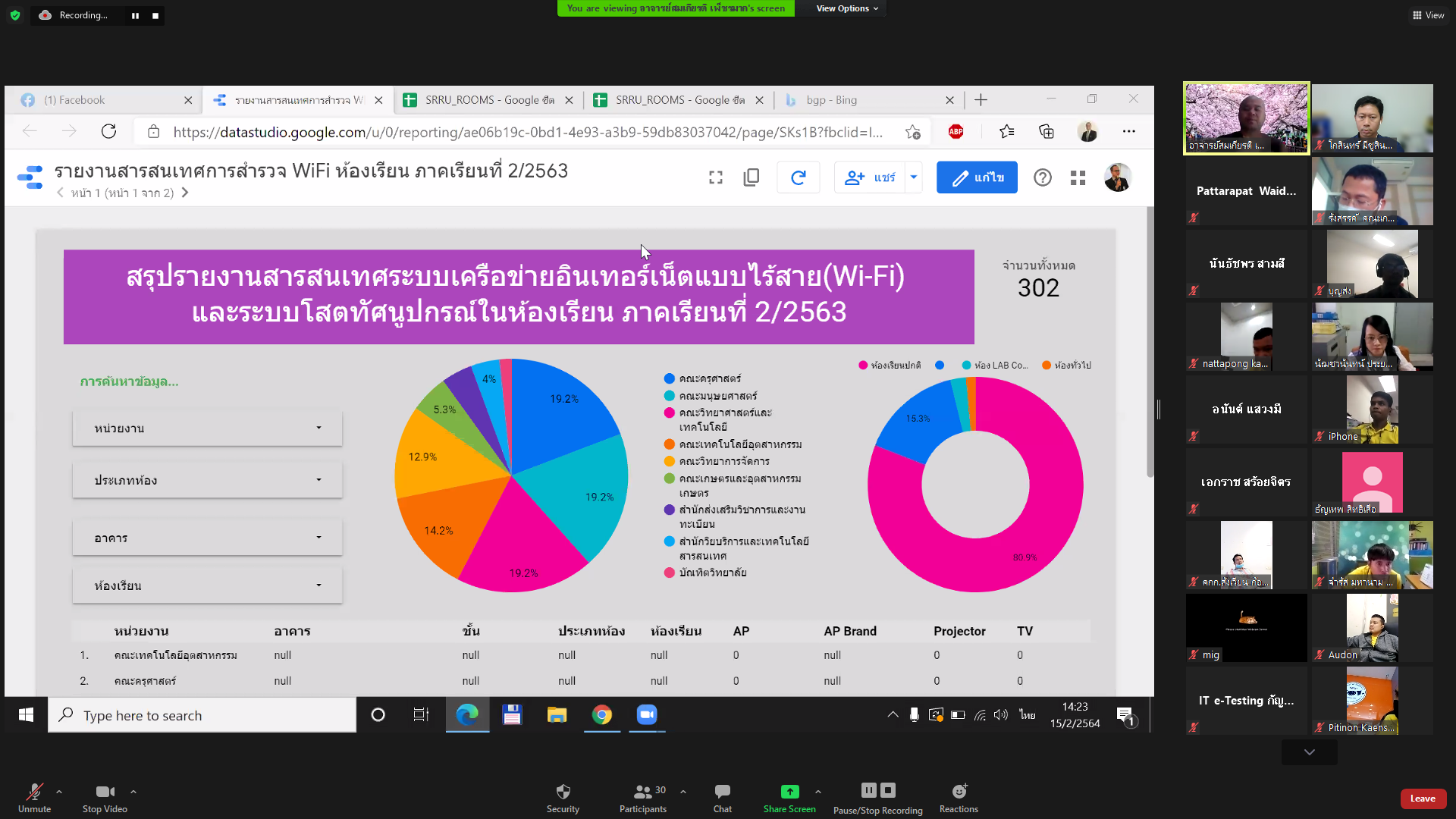The width and height of the screenshot is (1456, 819).
Task: Toggle Stop Video camera button
Action: (x=105, y=792)
